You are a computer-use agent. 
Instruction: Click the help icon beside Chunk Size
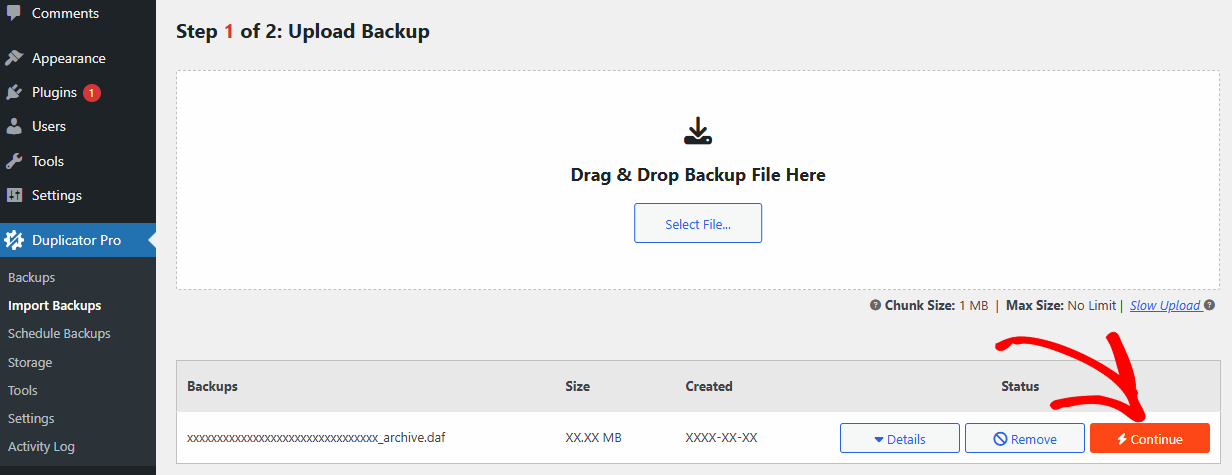[875, 305]
